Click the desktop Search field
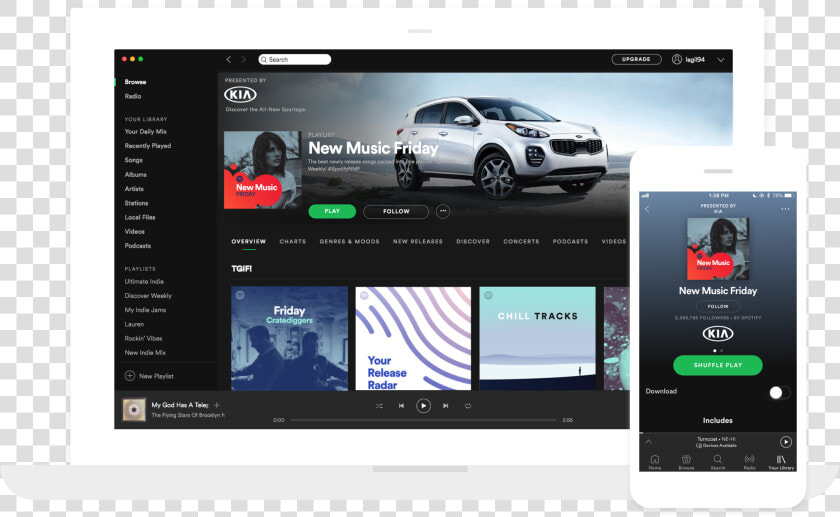This screenshot has width=840, height=517. 295,59
